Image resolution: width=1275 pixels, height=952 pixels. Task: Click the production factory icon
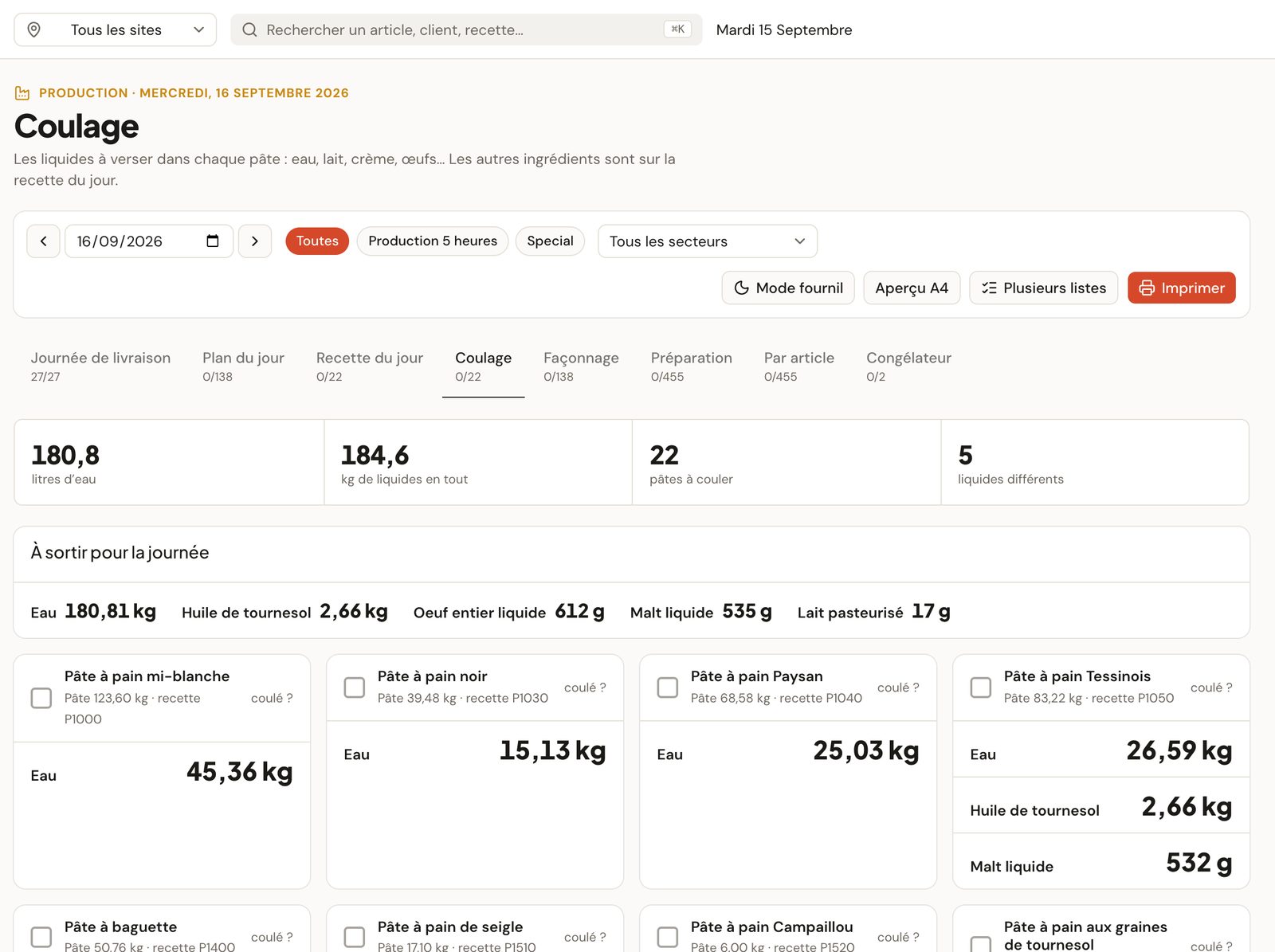tap(22, 93)
